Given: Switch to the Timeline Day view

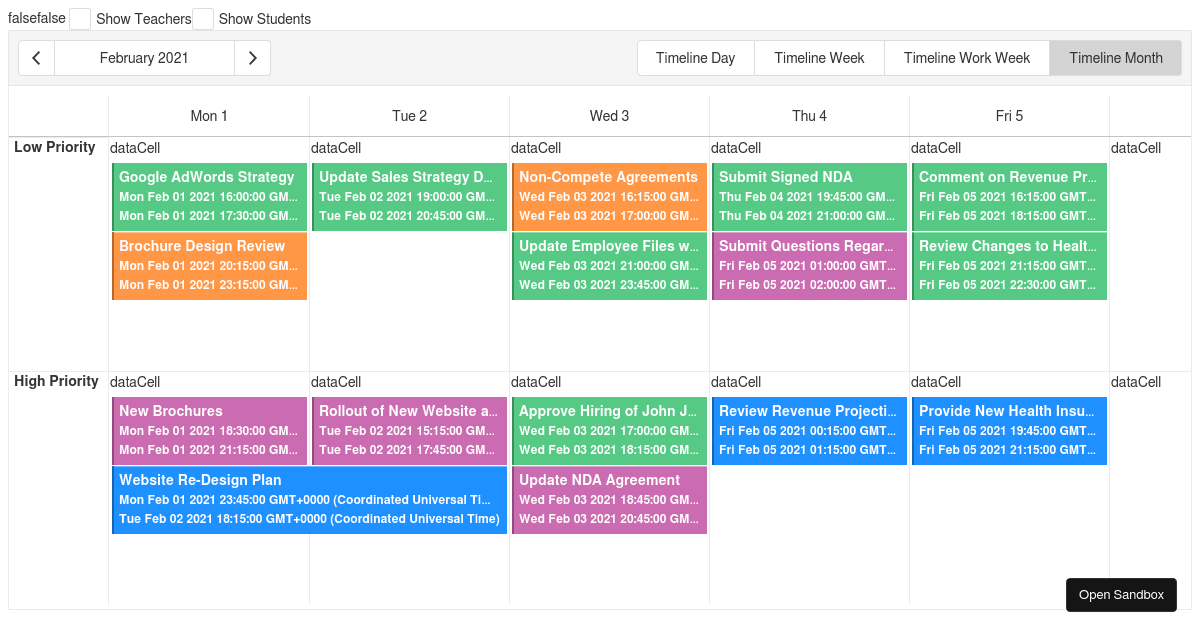Looking at the screenshot, I should [x=695, y=57].
